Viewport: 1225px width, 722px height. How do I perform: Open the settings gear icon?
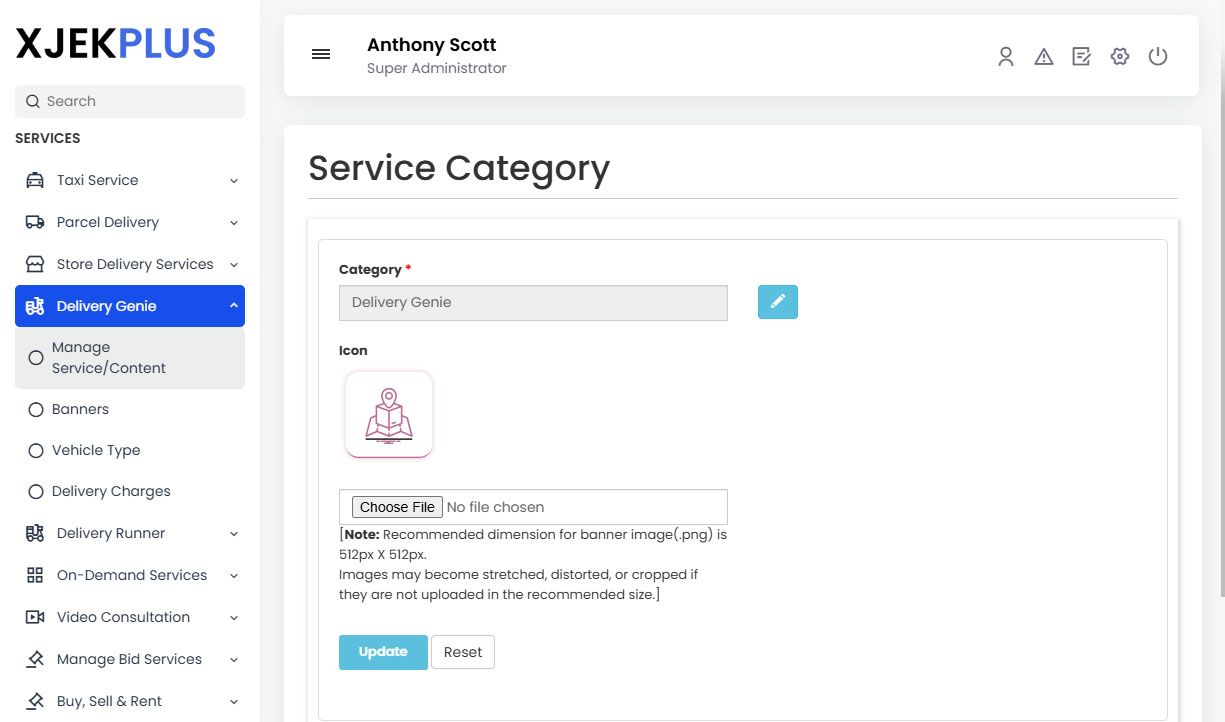click(x=1119, y=57)
